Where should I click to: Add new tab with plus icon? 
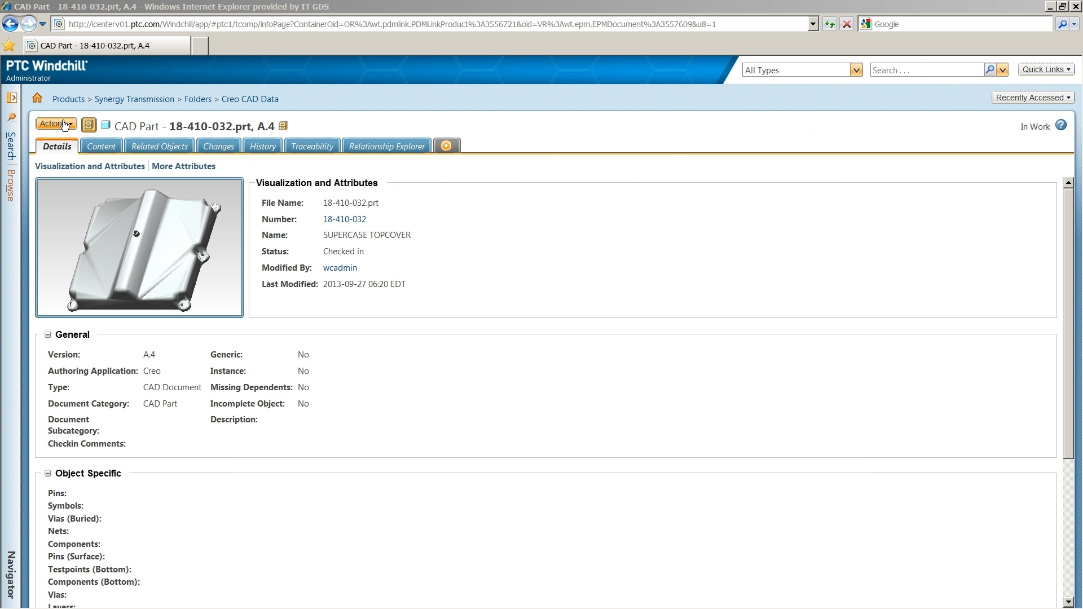pyautogui.click(x=446, y=146)
